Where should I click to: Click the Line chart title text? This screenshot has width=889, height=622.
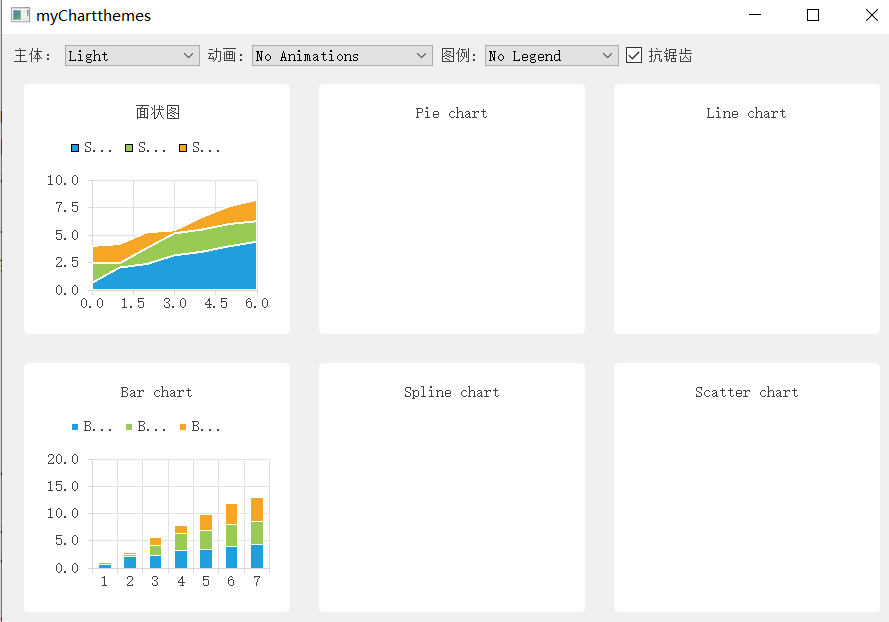click(x=746, y=113)
